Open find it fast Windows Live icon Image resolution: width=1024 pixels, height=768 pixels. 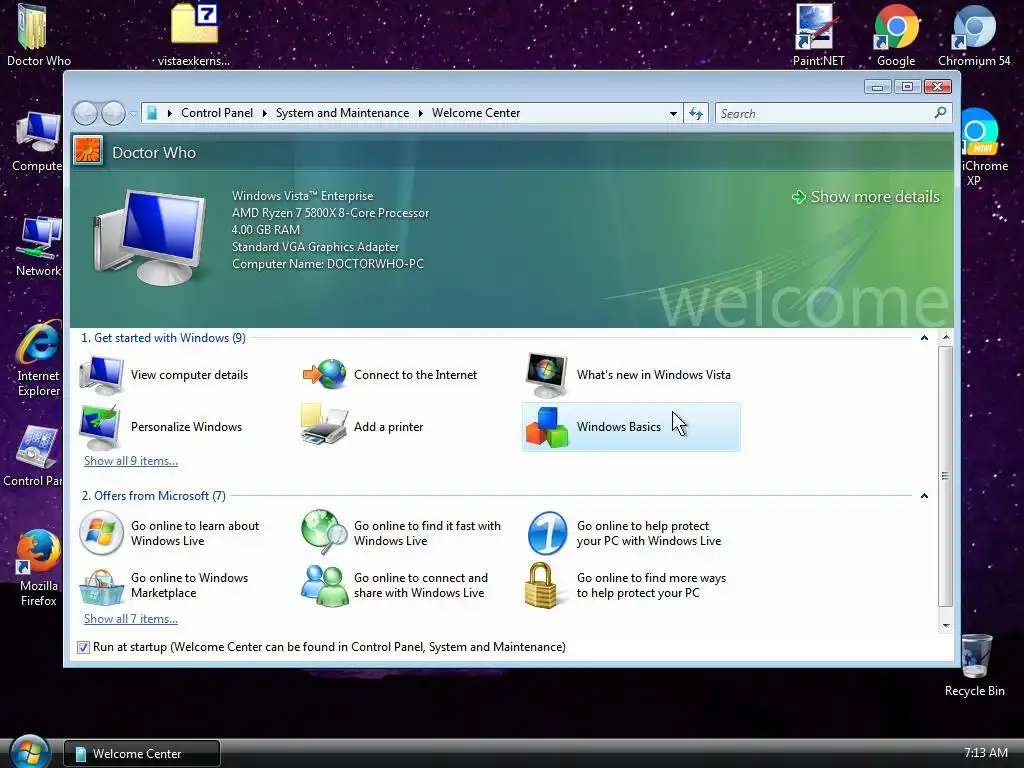click(325, 532)
